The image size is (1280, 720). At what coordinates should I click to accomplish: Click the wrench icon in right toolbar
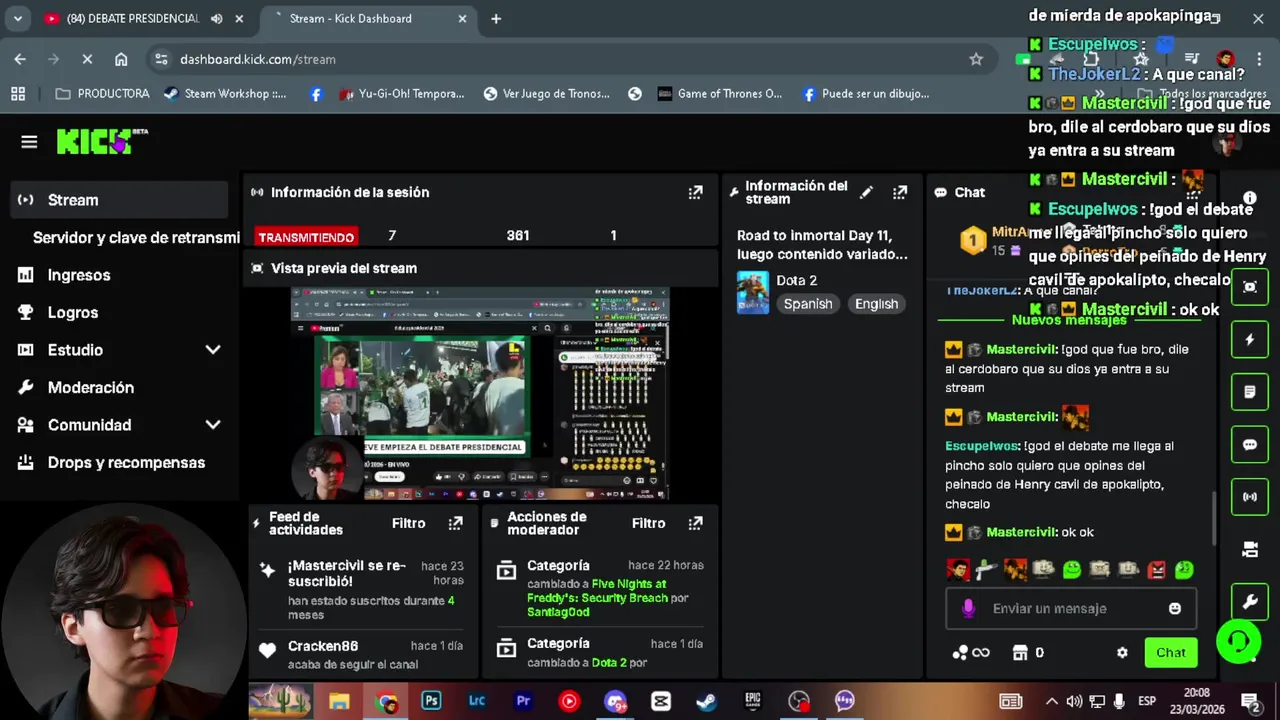click(x=1249, y=602)
